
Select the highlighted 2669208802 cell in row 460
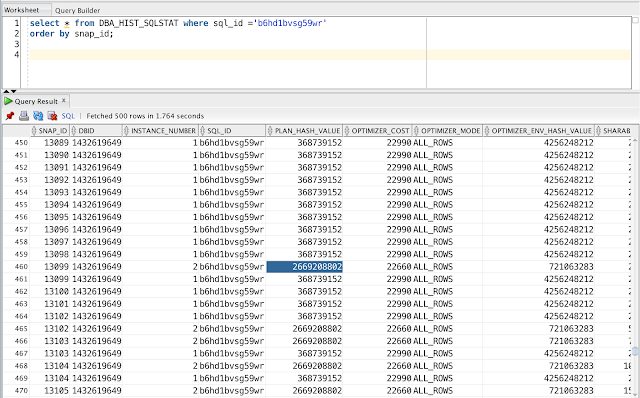pyautogui.click(x=304, y=267)
